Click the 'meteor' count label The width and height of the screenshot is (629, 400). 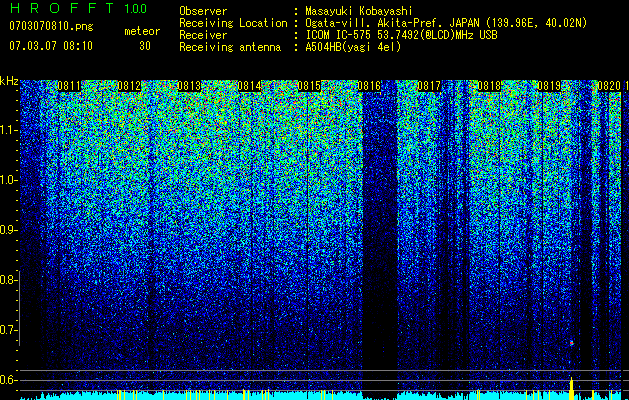pos(142,31)
